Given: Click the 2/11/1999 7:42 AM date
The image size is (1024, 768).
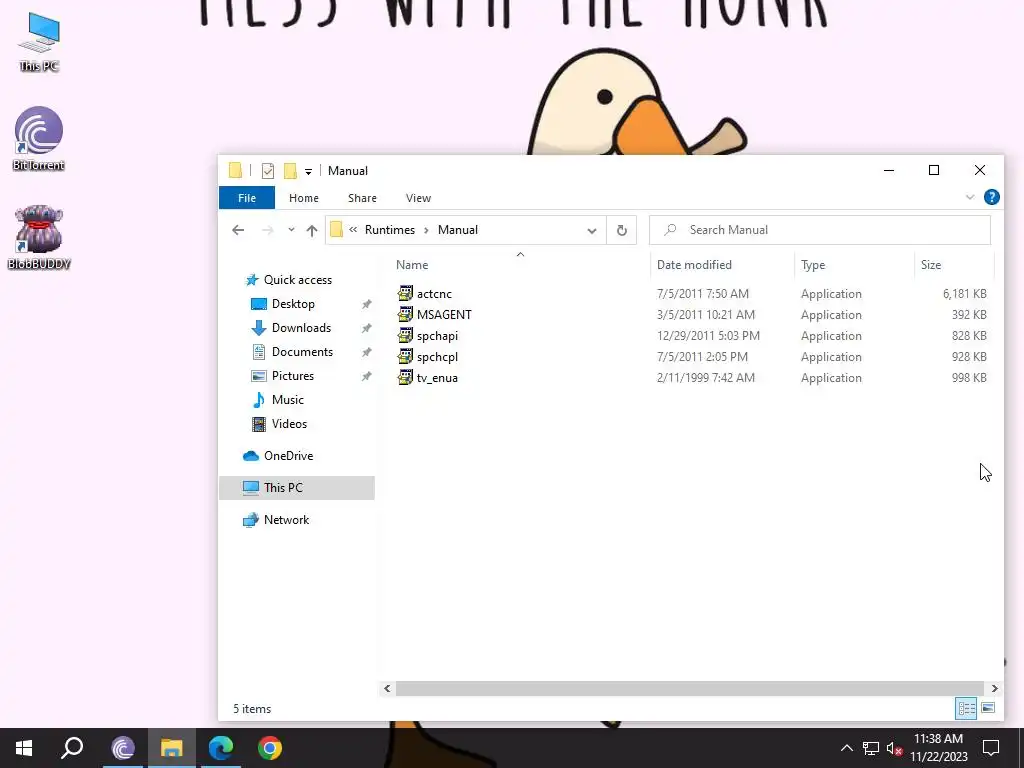Looking at the screenshot, I should pos(705,377).
